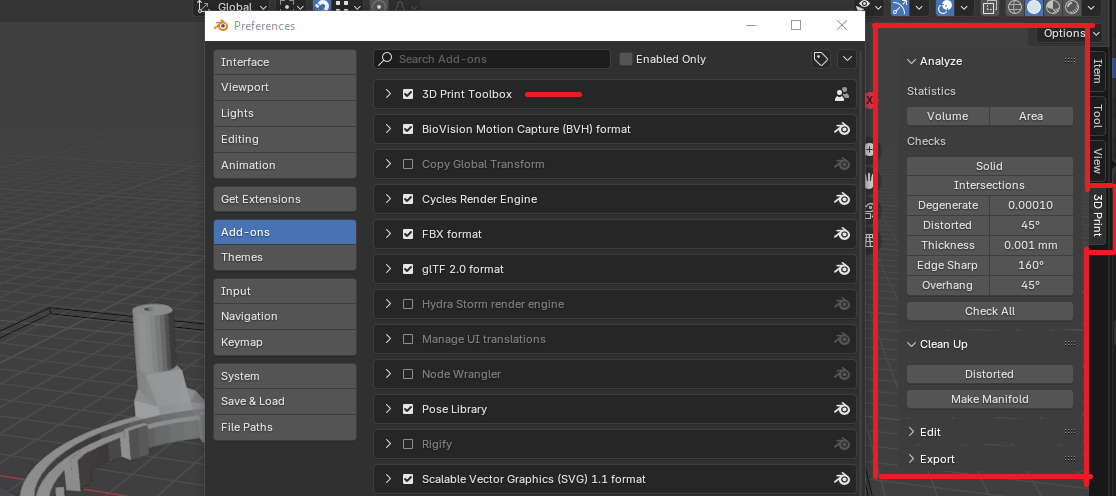Click the Check All button
The height and width of the screenshot is (496, 1116).
[x=989, y=311]
